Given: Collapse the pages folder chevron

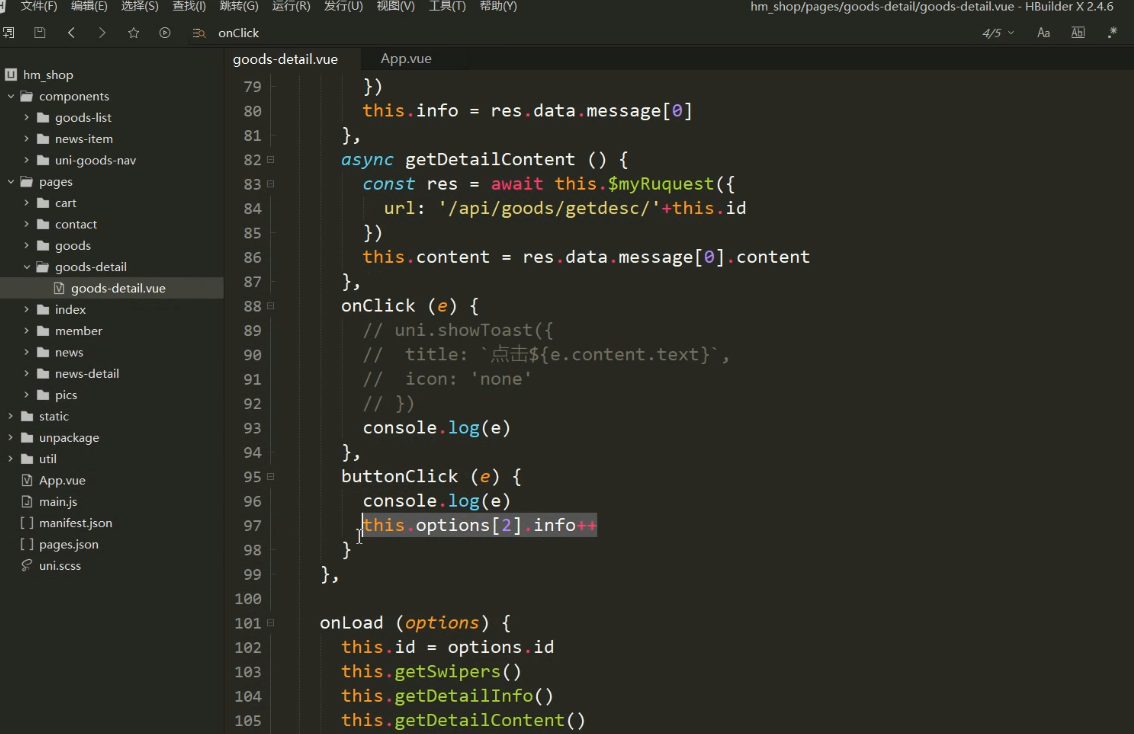Looking at the screenshot, I should point(11,182).
